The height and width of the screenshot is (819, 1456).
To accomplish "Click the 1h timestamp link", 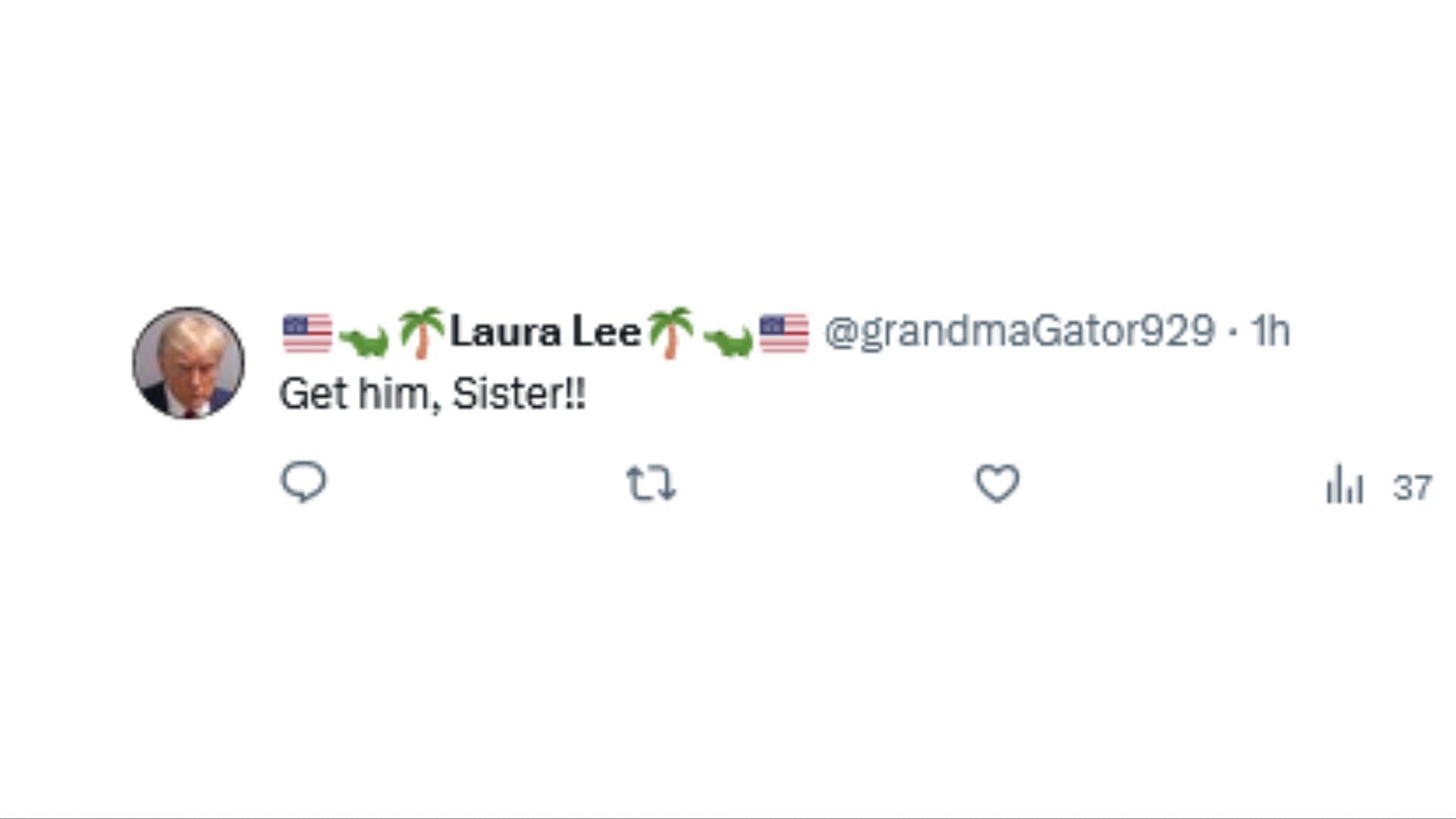I will 1270,331.
